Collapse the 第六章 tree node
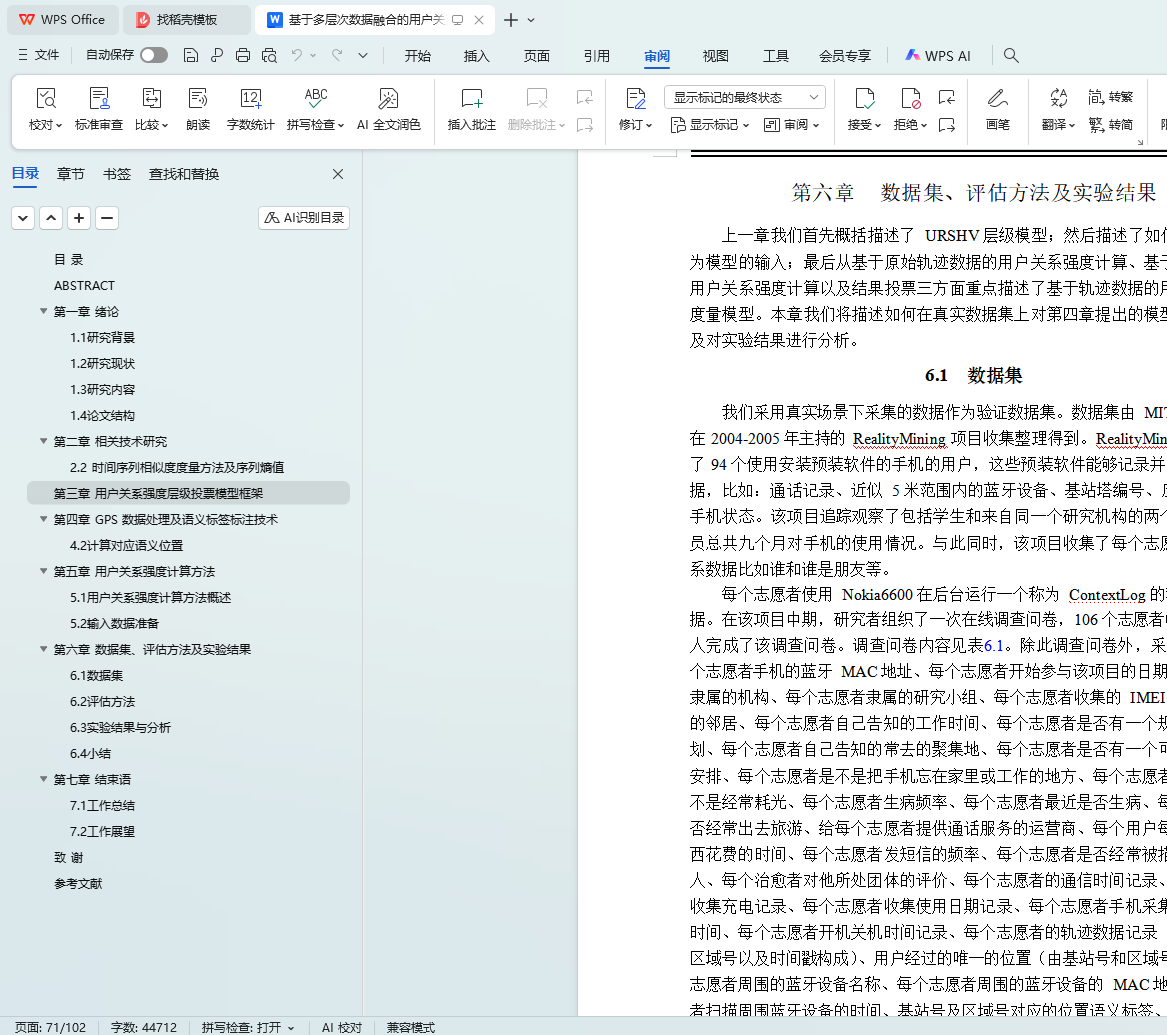Screen dimensions: 1167x1035 pos(44,649)
